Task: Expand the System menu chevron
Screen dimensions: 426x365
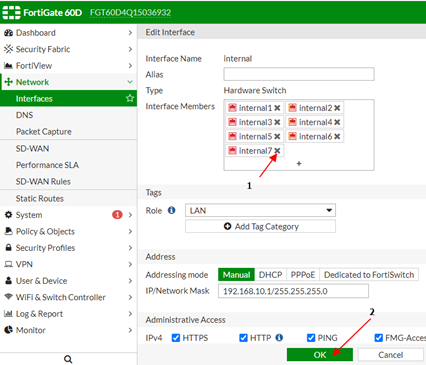Action: [x=130, y=215]
